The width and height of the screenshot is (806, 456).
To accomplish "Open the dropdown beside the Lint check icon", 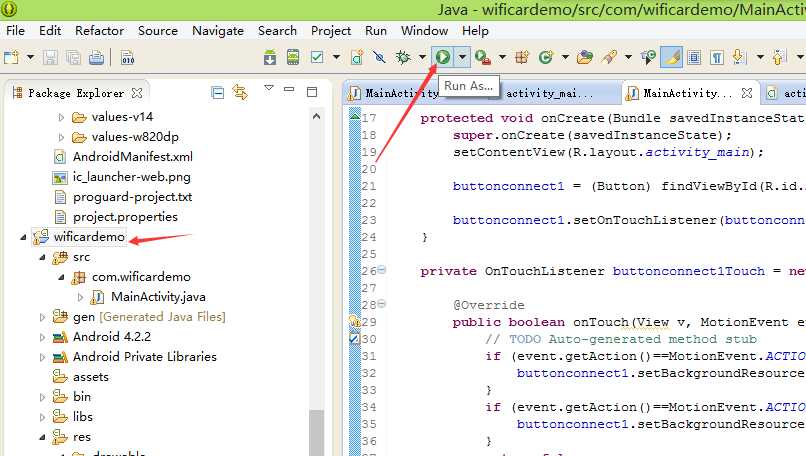I will point(336,57).
